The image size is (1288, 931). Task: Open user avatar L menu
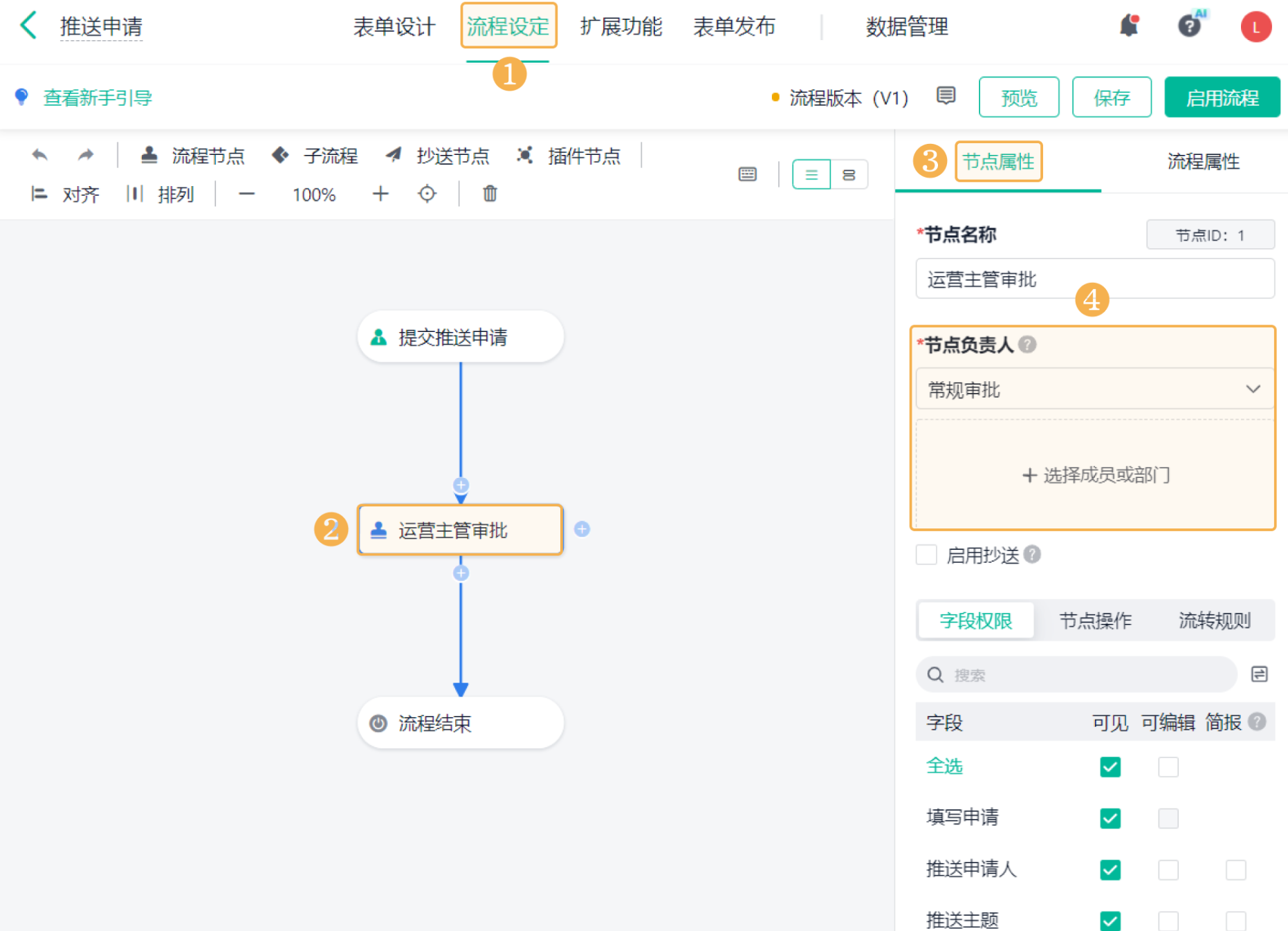(1255, 27)
